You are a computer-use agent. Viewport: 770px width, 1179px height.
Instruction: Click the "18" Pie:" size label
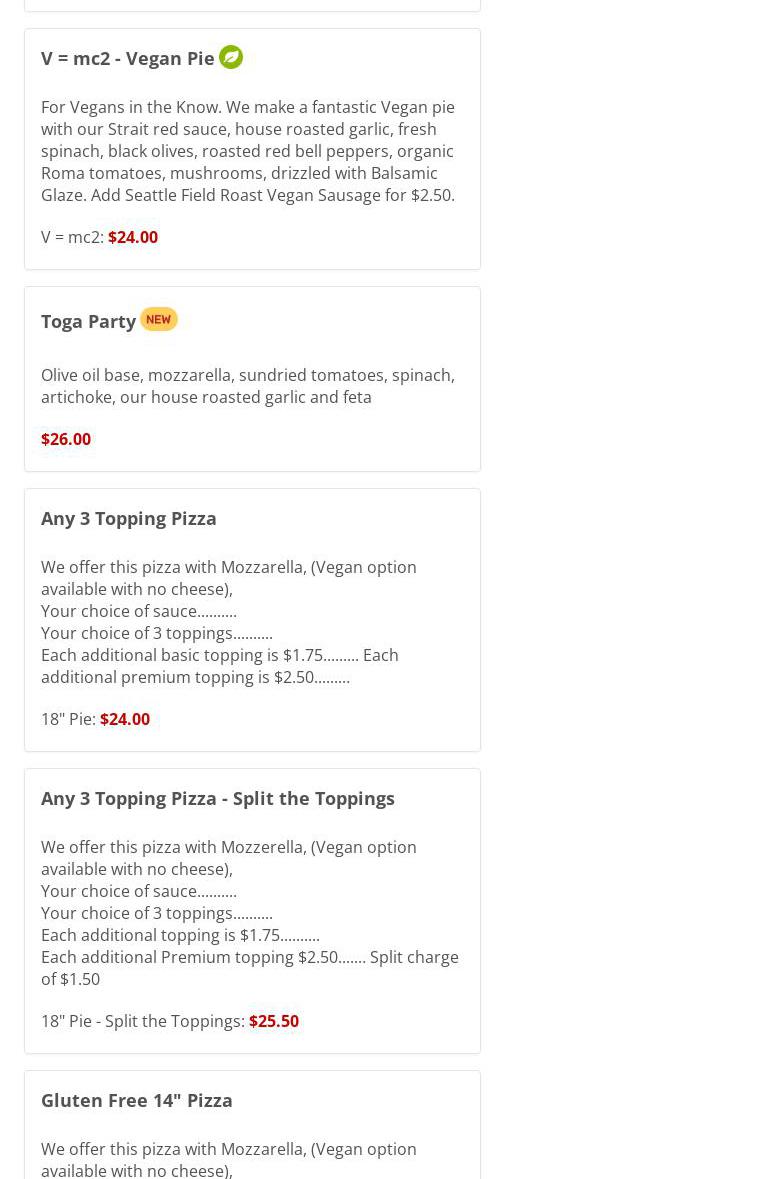pyautogui.click(x=68, y=719)
